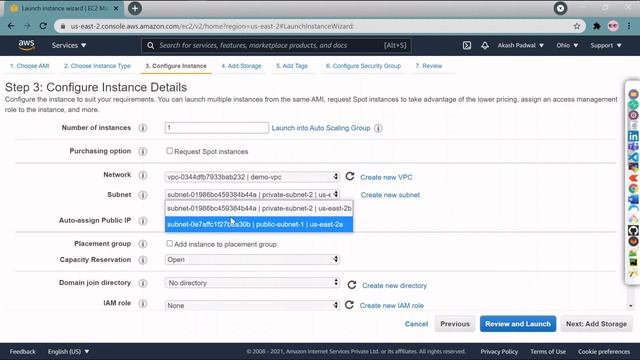The image size is (640, 360).
Task: Click Create new subnet link
Action: (390, 195)
